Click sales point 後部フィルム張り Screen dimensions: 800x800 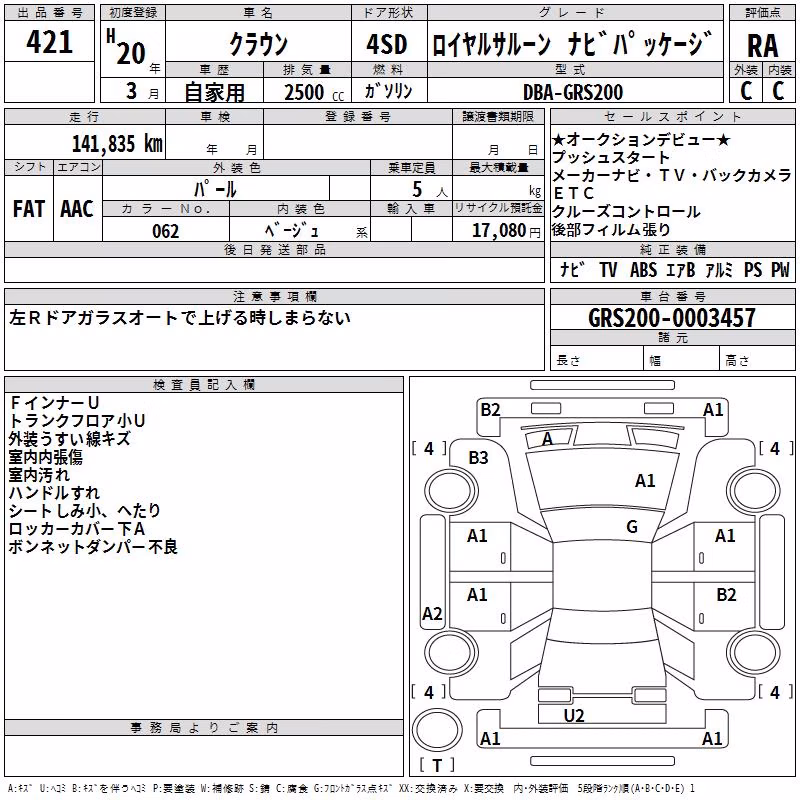click(x=611, y=230)
